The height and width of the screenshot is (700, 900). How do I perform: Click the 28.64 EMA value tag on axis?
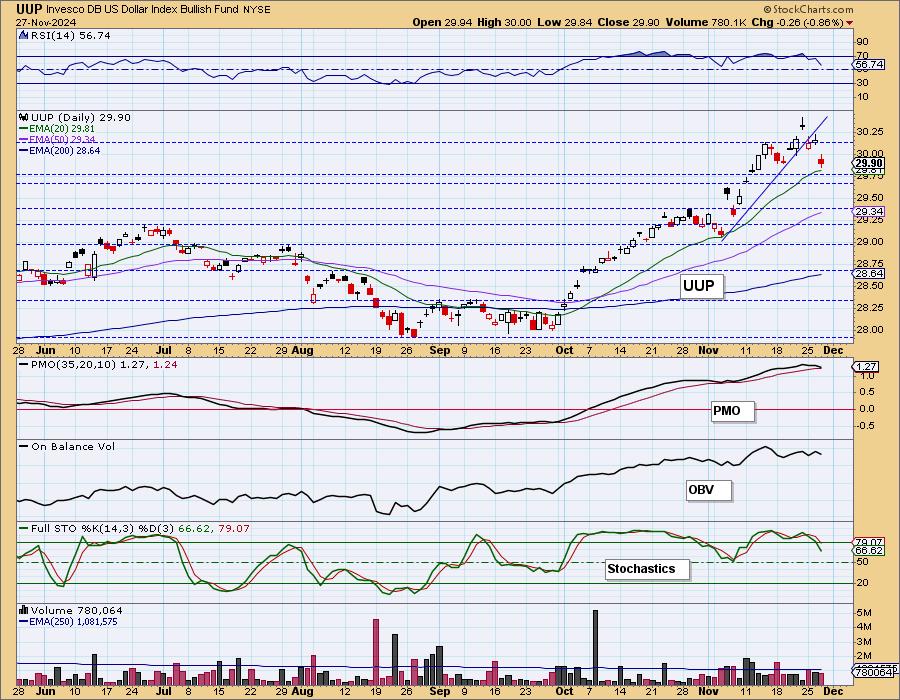[x=869, y=274]
